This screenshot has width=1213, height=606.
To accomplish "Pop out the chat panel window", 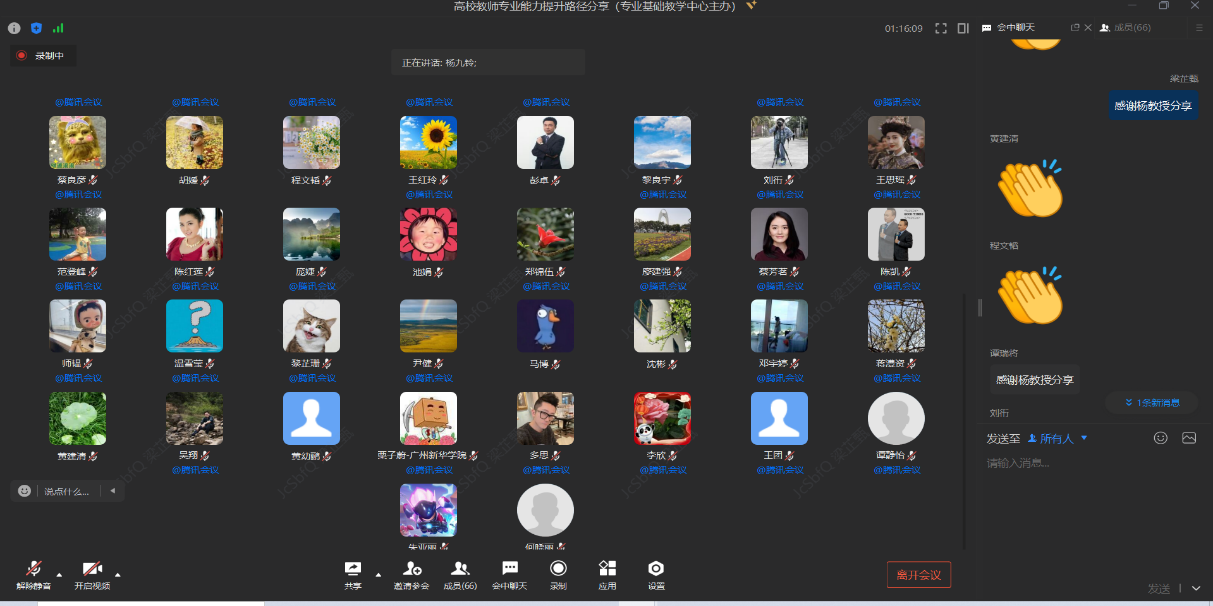I will tap(1075, 28).
